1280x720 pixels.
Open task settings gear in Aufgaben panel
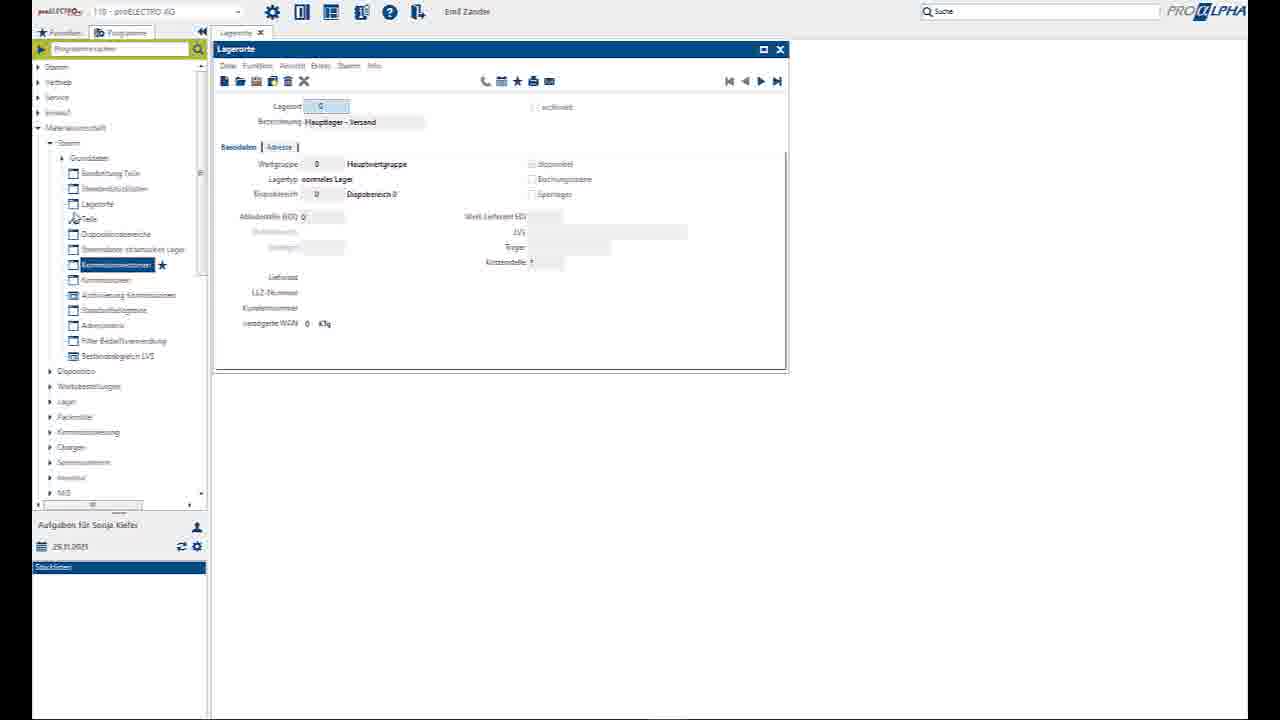point(197,547)
